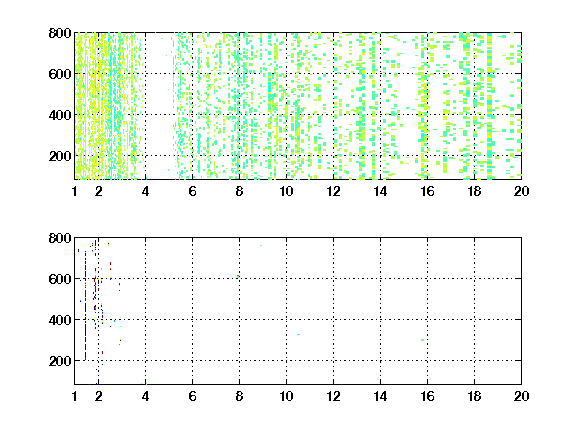Screen dimensions: 576x432
Task: Pick the "1" x-axis tick label of the lower plot
Action: click(75, 396)
